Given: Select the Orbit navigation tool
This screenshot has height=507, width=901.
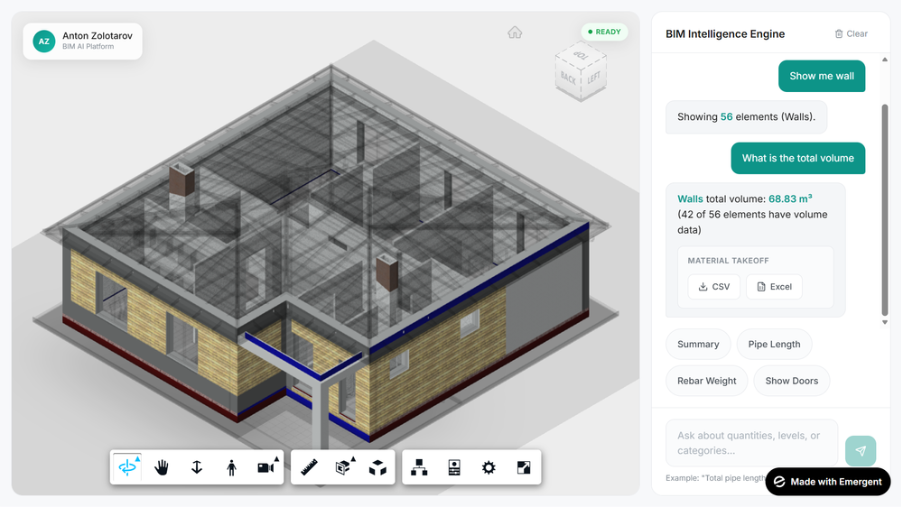Looking at the screenshot, I should click(x=128, y=467).
